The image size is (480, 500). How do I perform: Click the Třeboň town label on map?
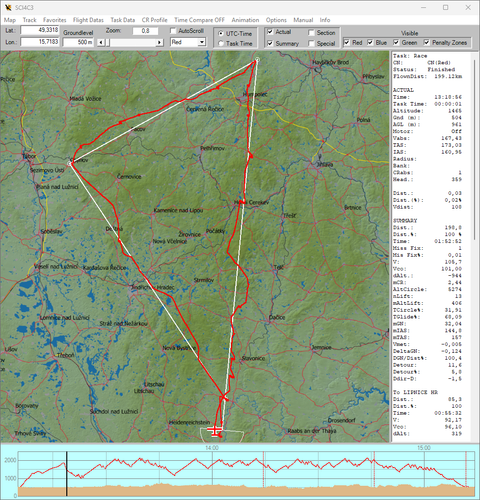[x=66, y=355]
